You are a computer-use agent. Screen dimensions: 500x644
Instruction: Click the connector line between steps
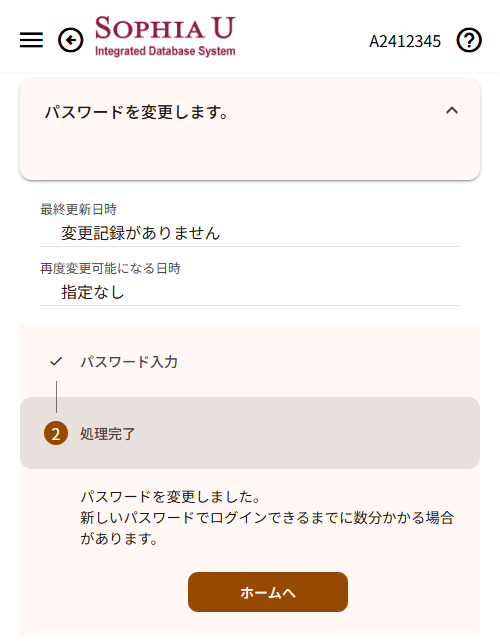pyautogui.click(x=56, y=397)
